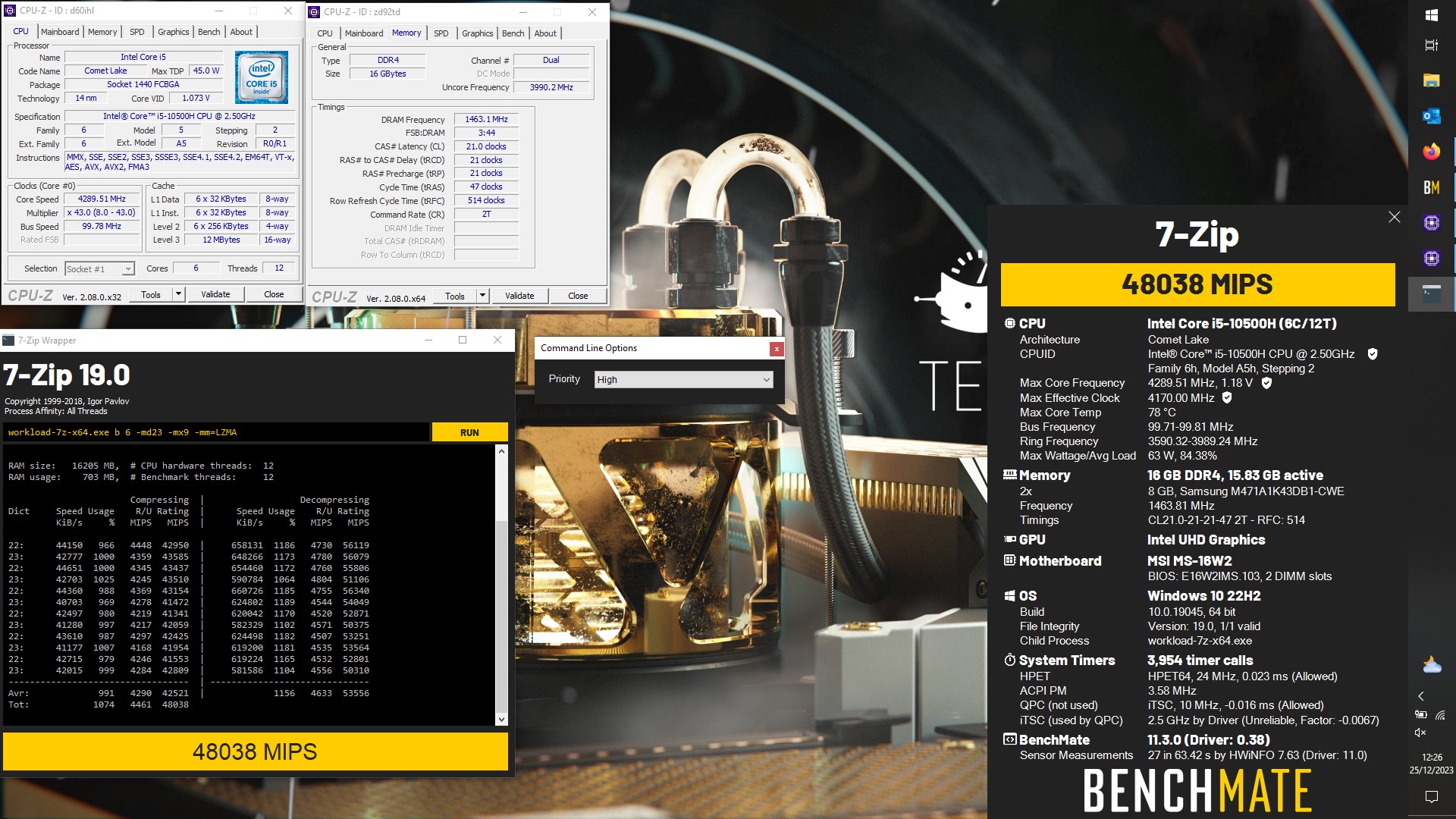Click the shield icon beside Max Effective Clock
The width and height of the screenshot is (1456, 819).
coord(1227,397)
